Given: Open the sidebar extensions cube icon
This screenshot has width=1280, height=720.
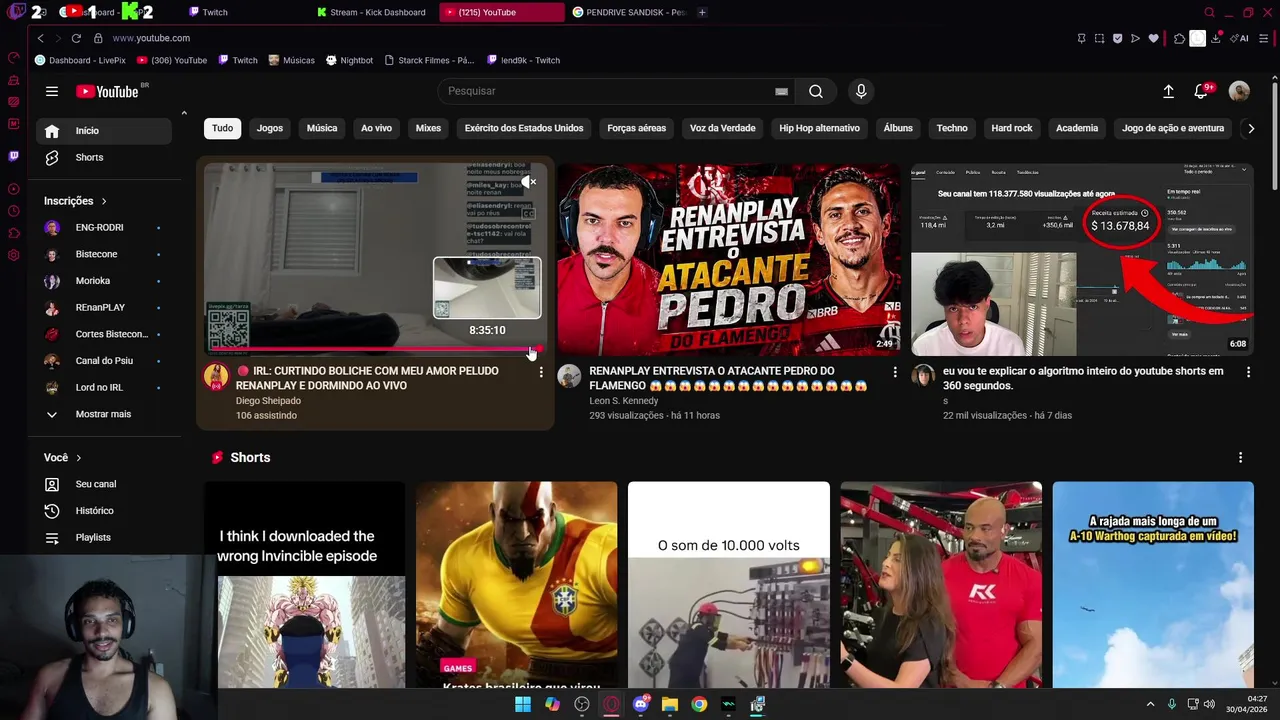Looking at the screenshot, I should 13,233.
